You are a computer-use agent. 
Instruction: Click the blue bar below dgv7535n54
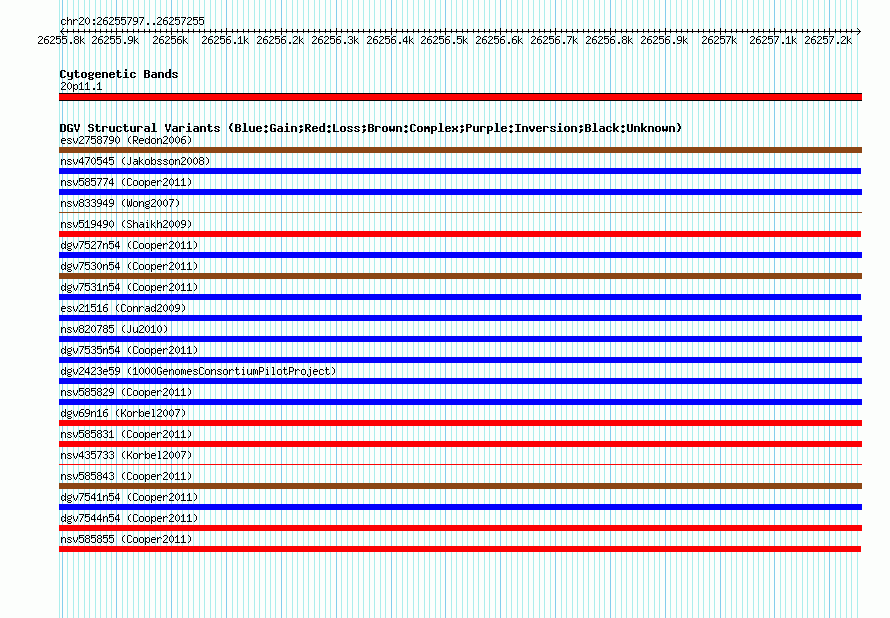click(460, 360)
